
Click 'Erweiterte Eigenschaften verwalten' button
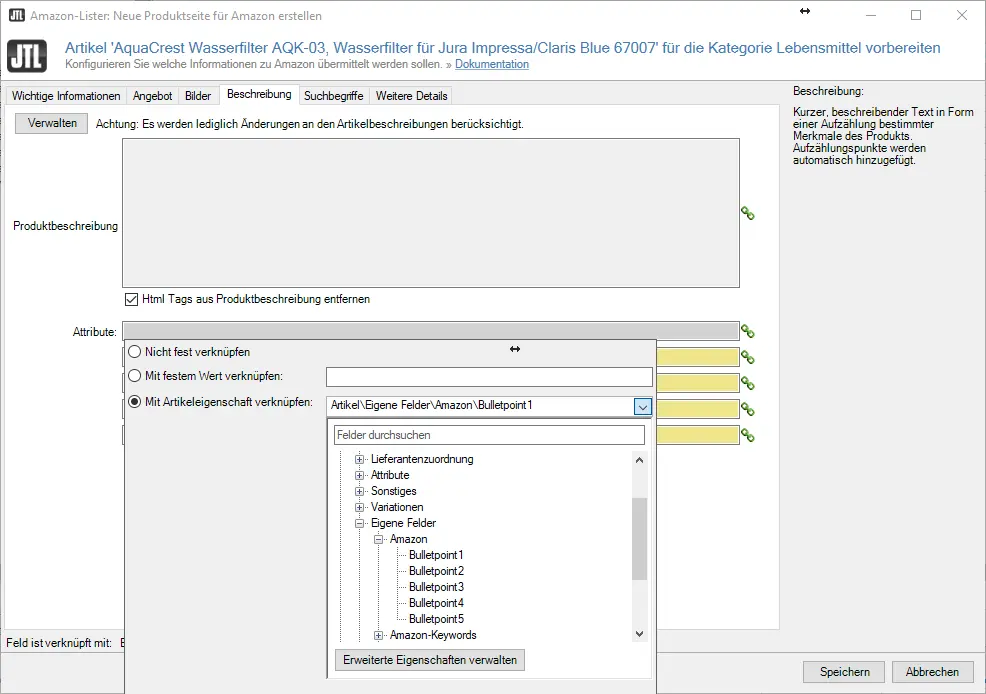(430, 660)
